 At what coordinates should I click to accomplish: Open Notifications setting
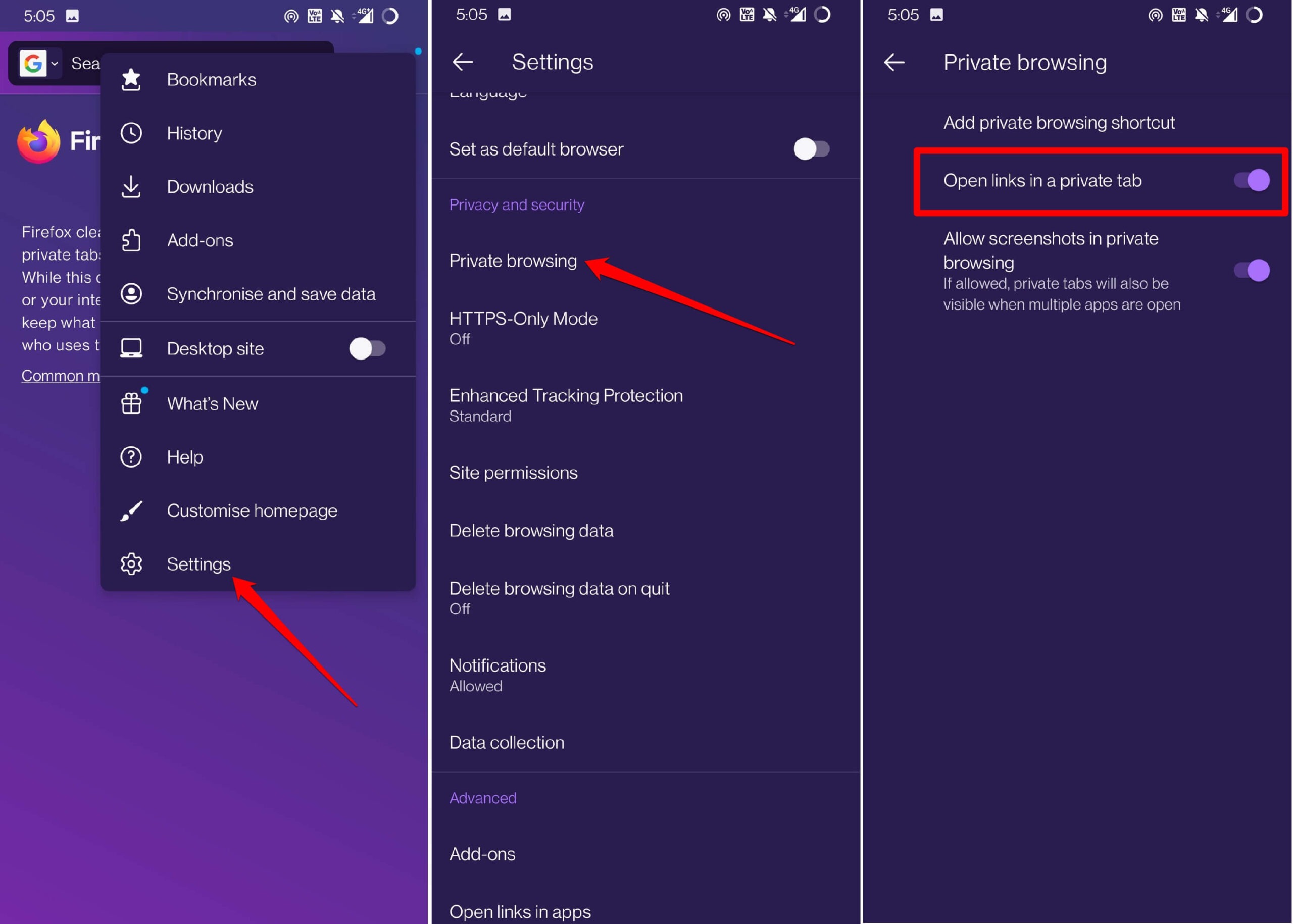pyautogui.click(x=646, y=675)
